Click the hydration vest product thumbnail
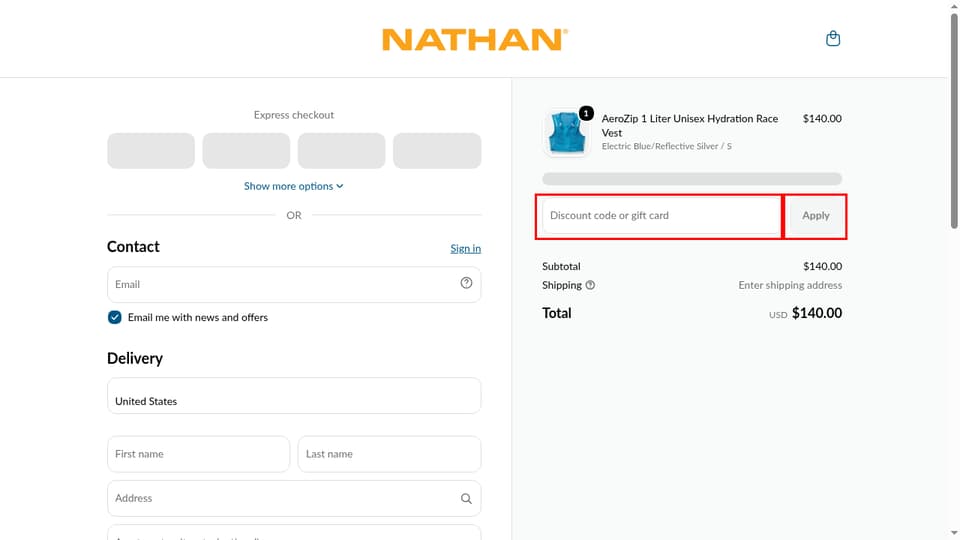This screenshot has height=540, width=960. (x=565, y=133)
